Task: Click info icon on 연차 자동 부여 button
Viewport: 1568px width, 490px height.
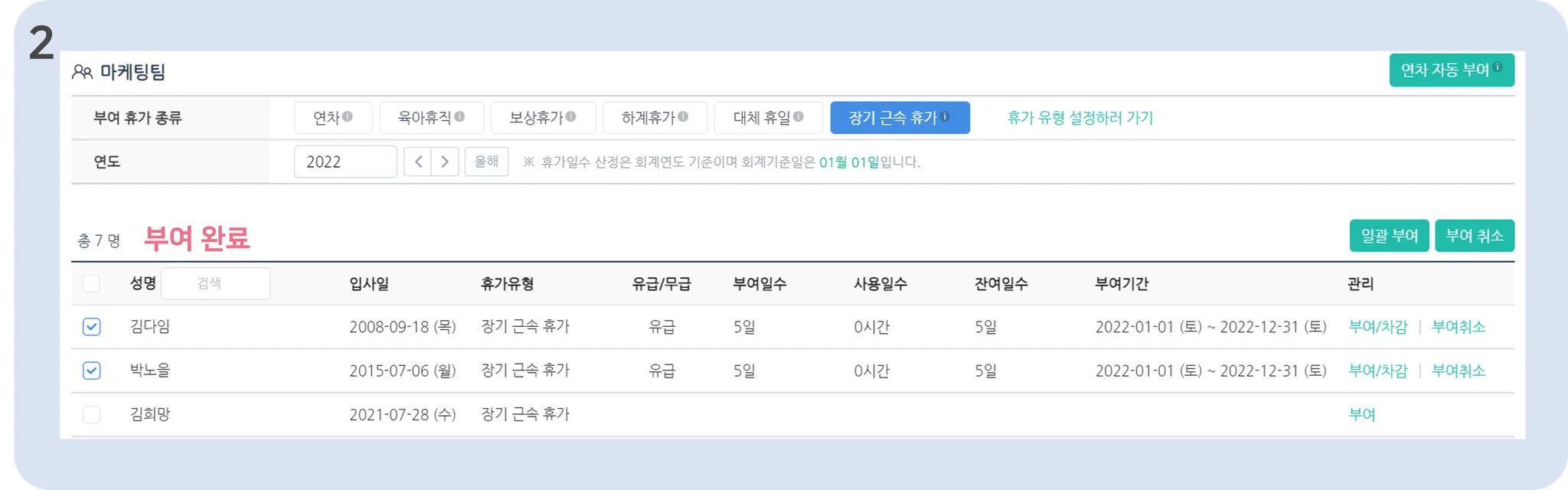Action: pyautogui.click(x=1498, y=67)
